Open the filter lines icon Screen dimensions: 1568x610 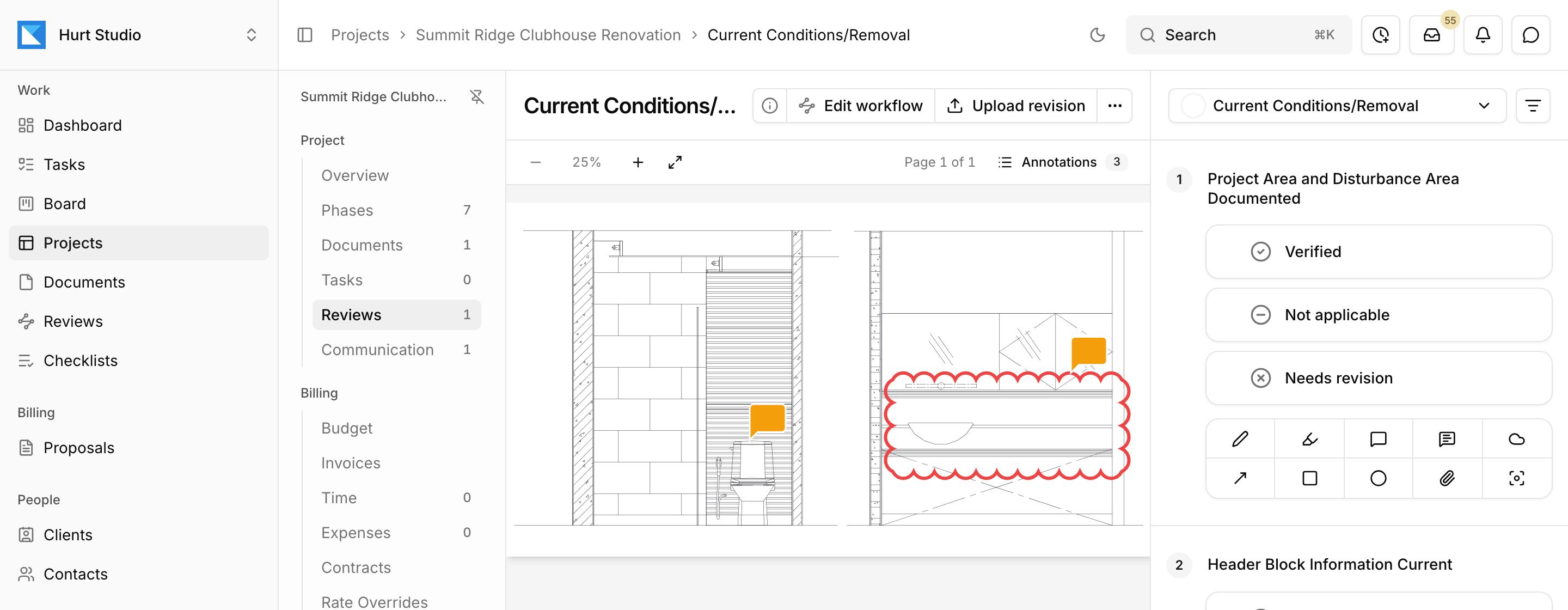[x=1533, y=106]
